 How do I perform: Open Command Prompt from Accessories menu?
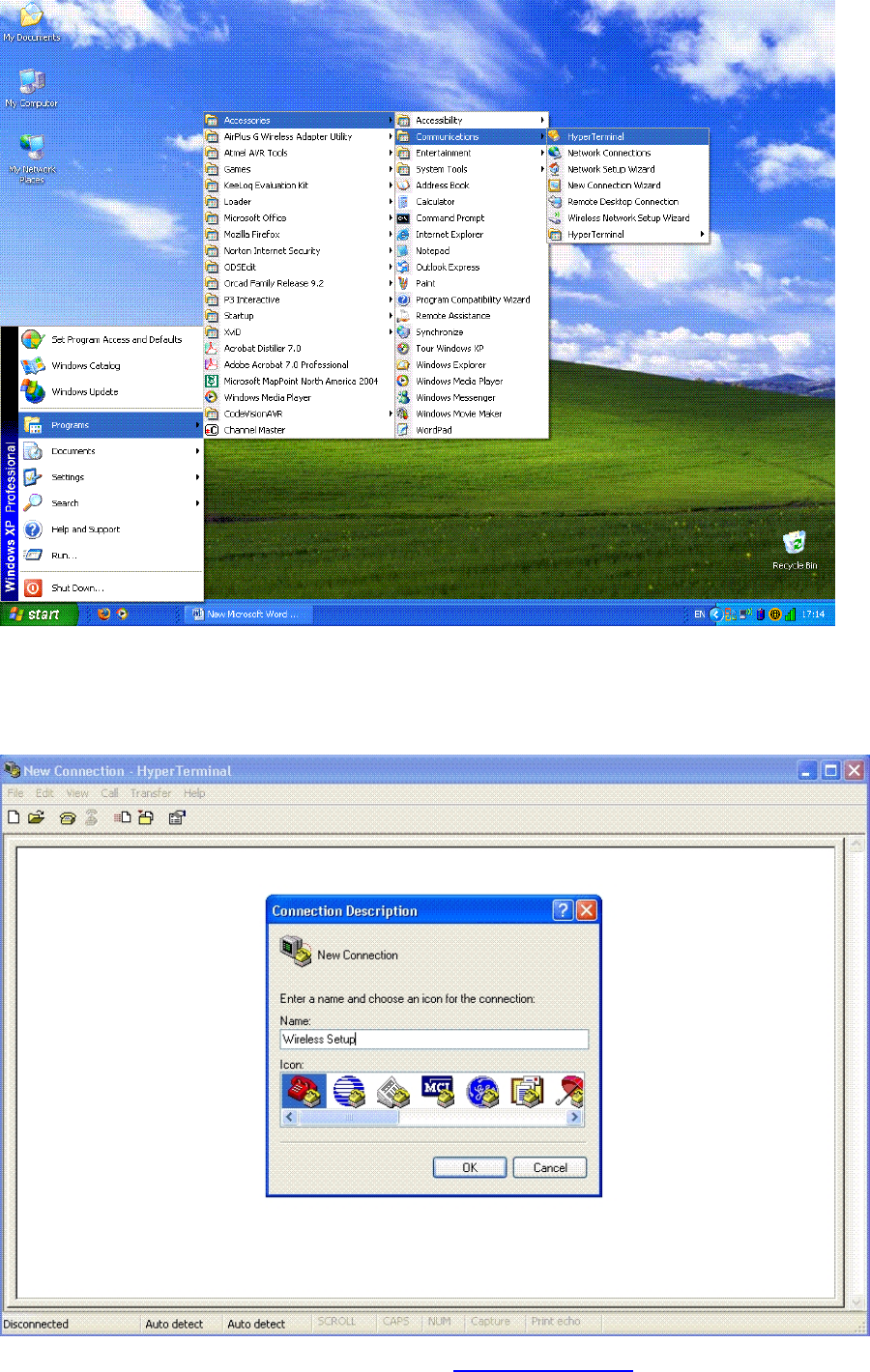(x=471, y=218)
